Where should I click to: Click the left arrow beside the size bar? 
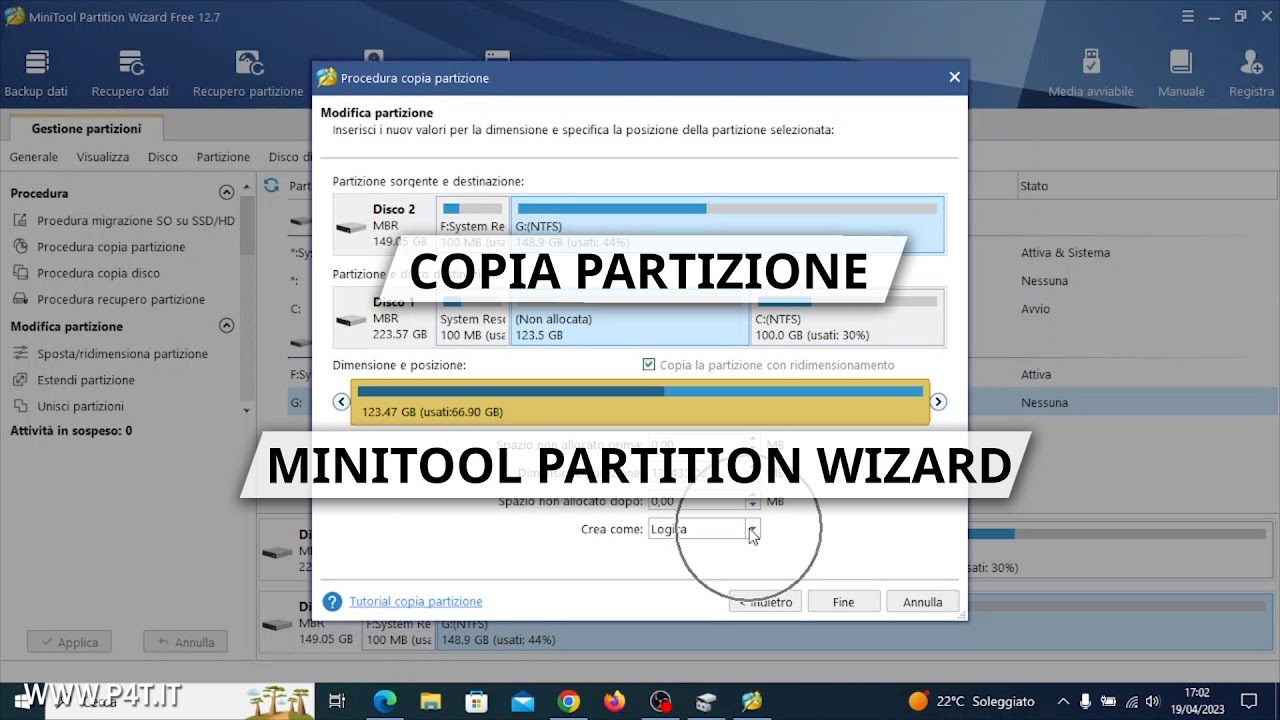[x=341, y=402]
